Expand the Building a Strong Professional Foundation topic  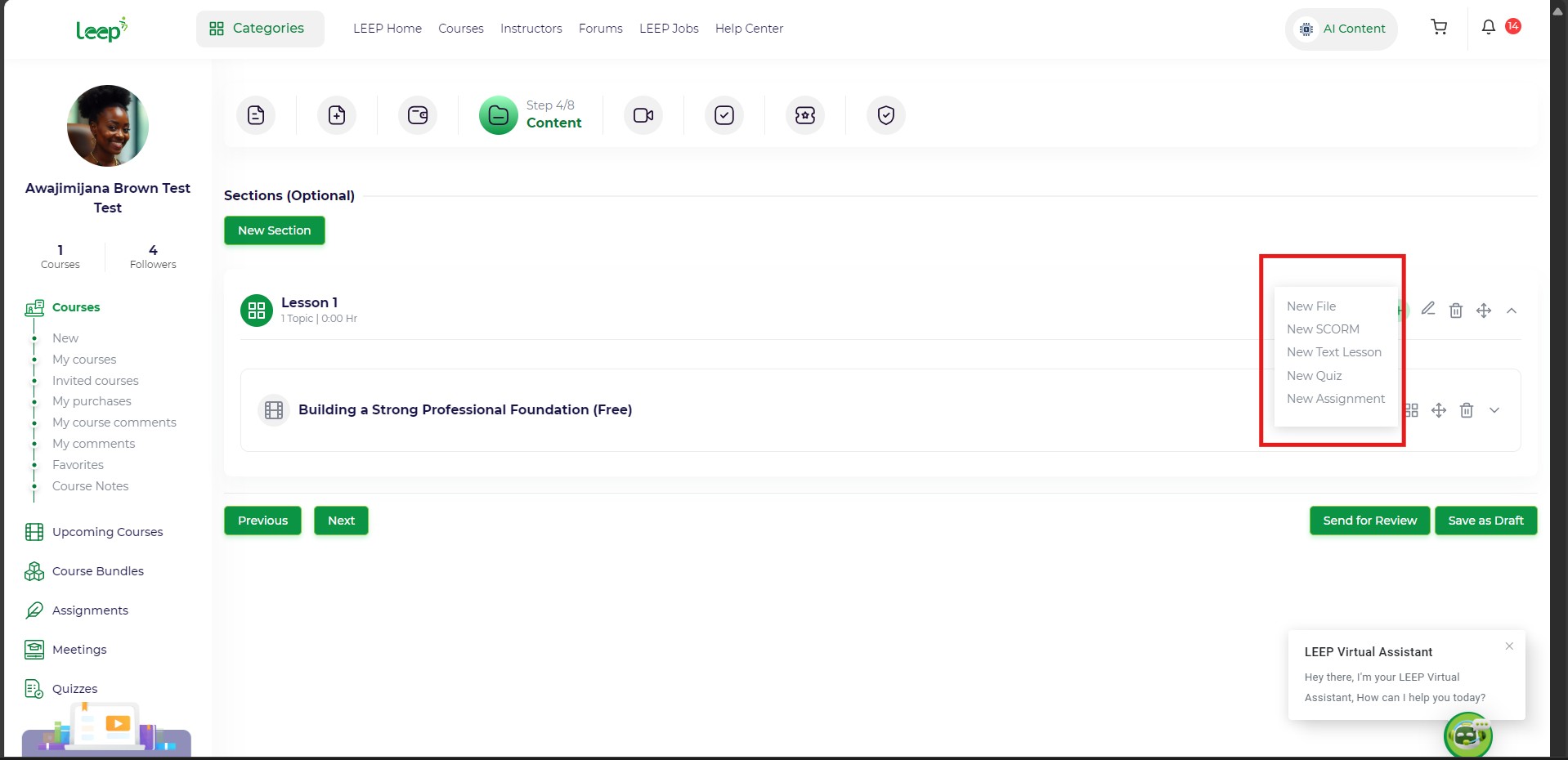click(1494, 410)
